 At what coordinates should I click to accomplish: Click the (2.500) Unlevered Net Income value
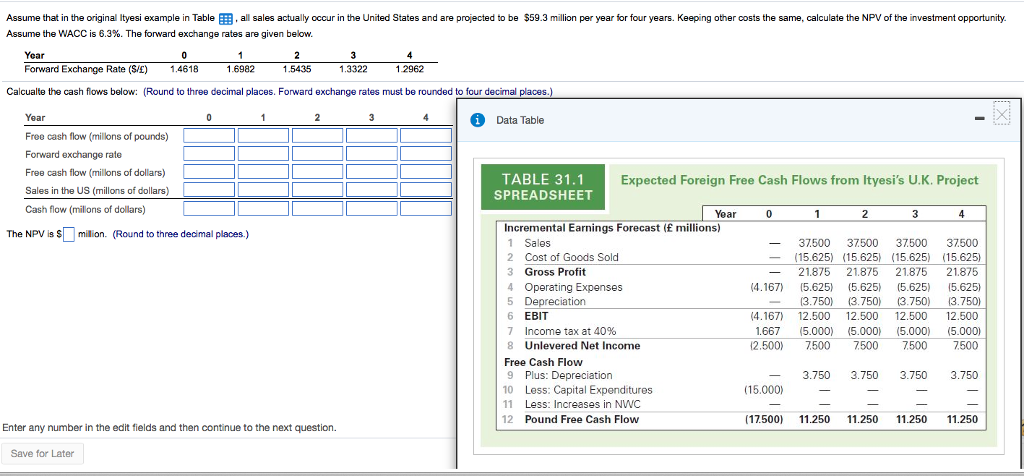point(767,345)
